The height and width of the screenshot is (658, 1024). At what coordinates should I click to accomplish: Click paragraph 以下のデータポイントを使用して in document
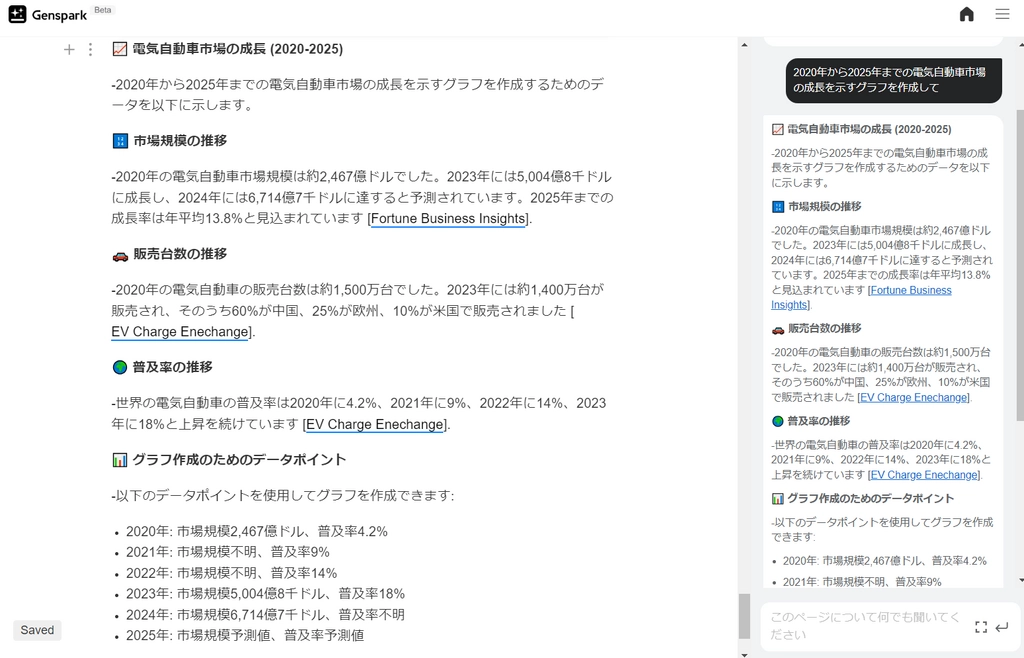(283, 496)
